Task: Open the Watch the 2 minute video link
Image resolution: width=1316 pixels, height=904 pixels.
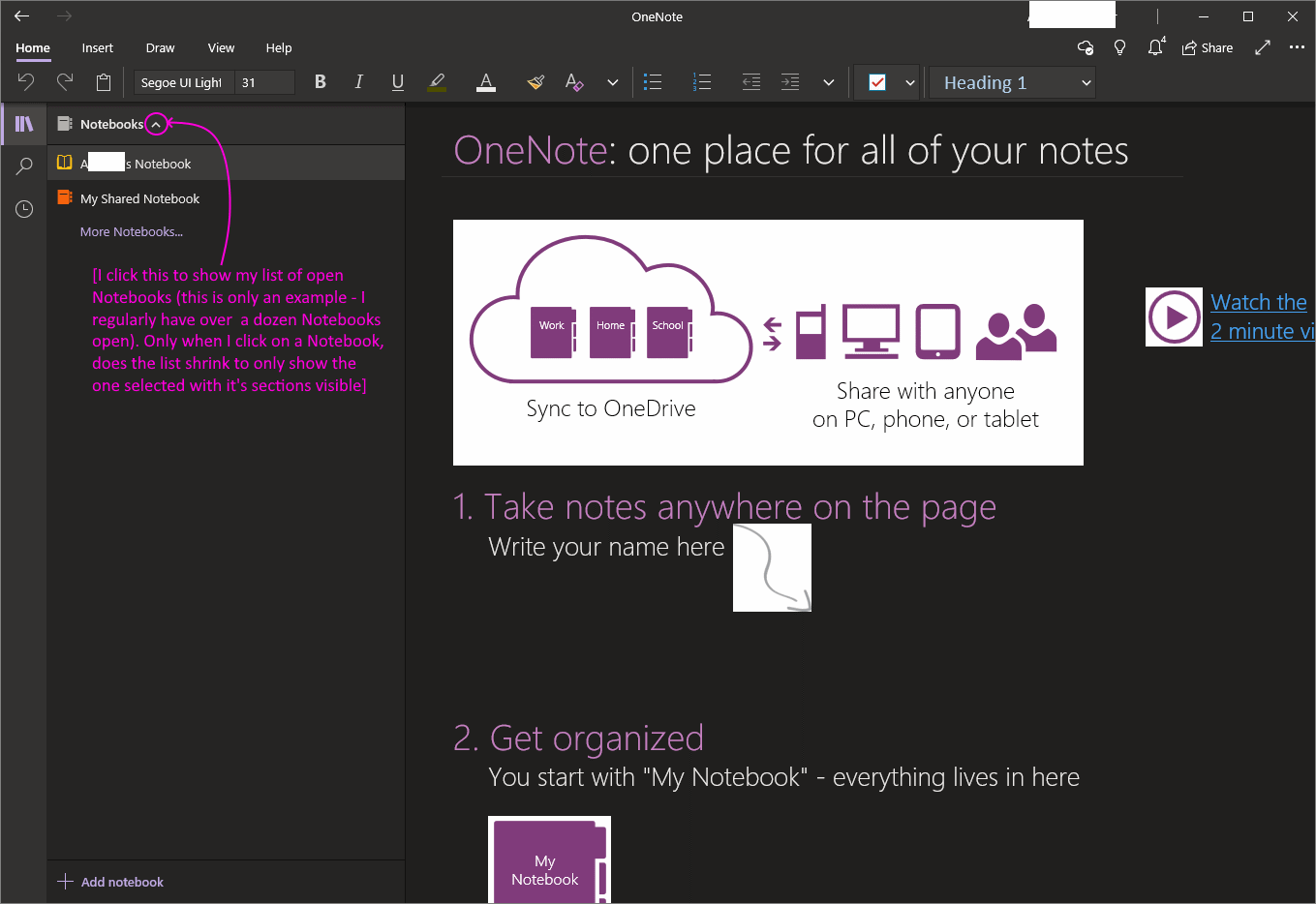Action: pyautogui.click(x=1263, y=316)
